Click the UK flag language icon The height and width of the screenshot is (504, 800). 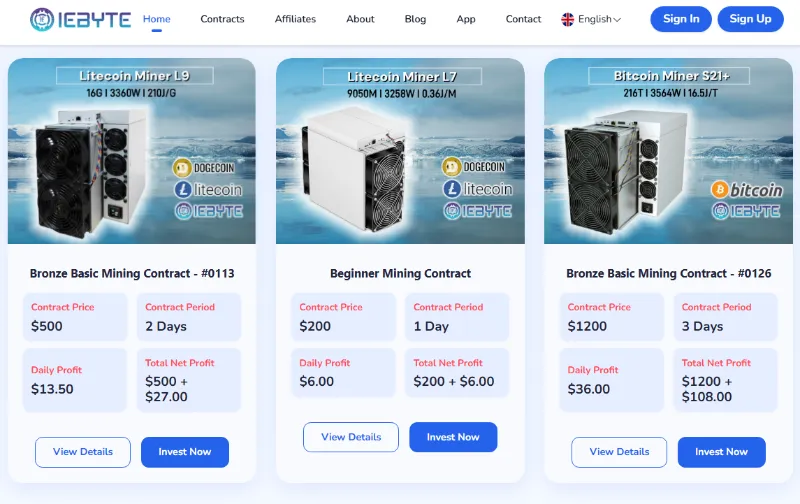click(568, 19)
